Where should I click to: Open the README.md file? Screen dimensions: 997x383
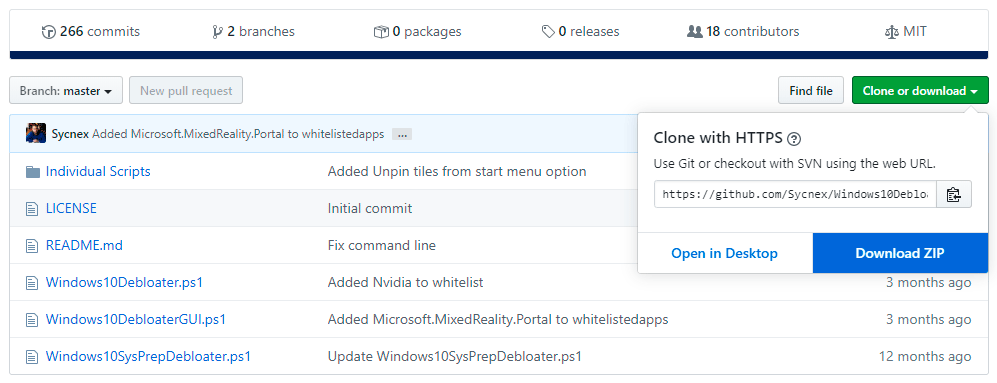[84, 245]
